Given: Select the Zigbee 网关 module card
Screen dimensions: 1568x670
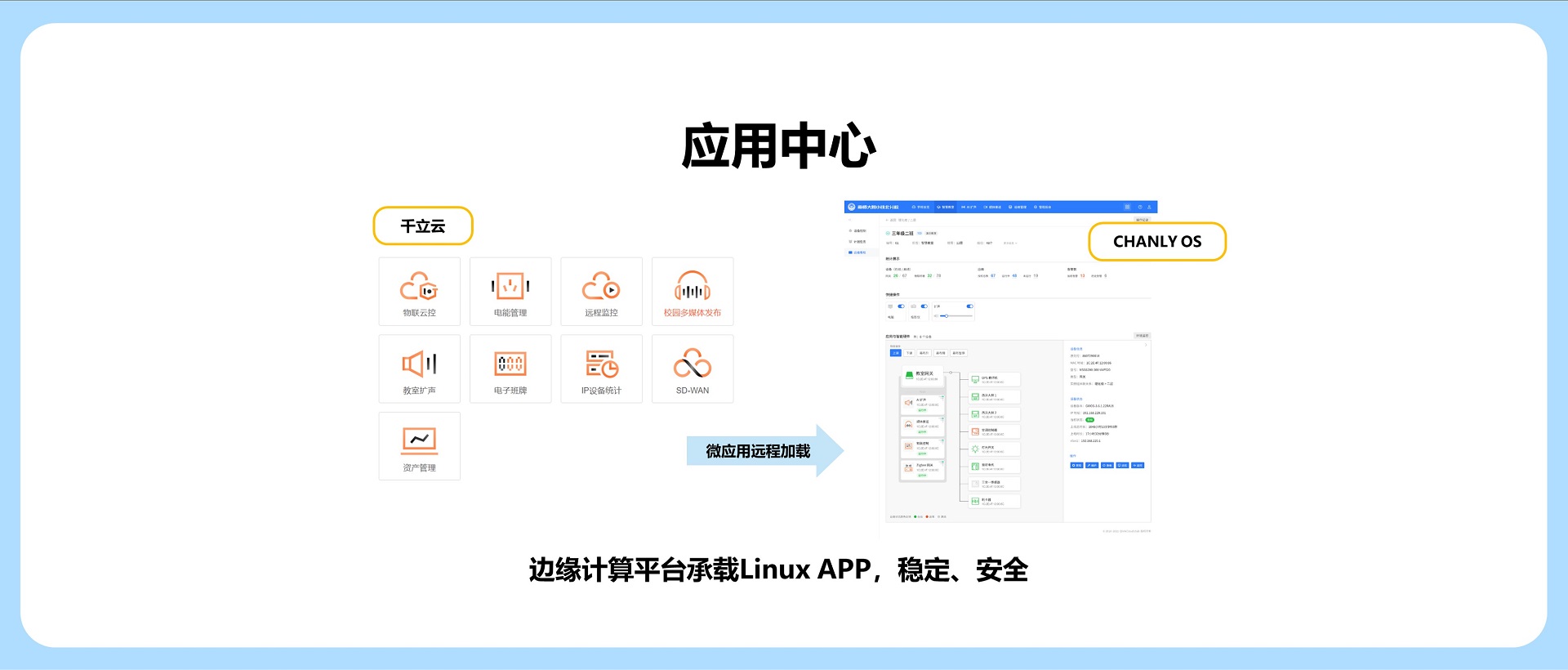Looking at the screenshot, I should point(922,470).
